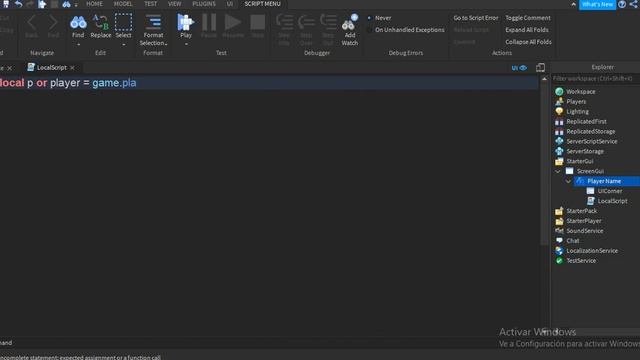Click in the Filter workspace search field
Viewport: 640px width, 360px height.
(x=596, y=78)
